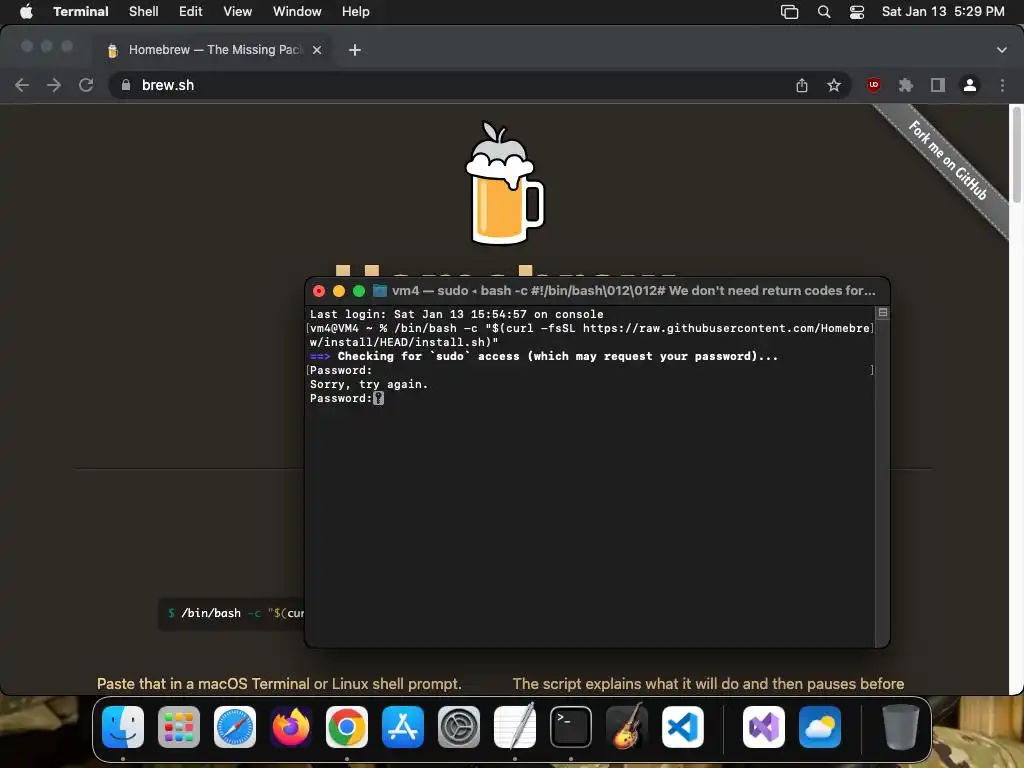Open Chrome's three-dot menu
Screen dimensions: 1024x768
point(1002,85)
